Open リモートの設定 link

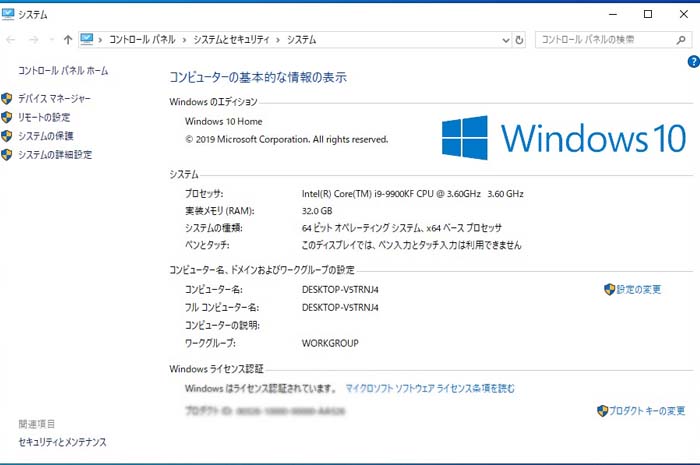coord(44,117)
